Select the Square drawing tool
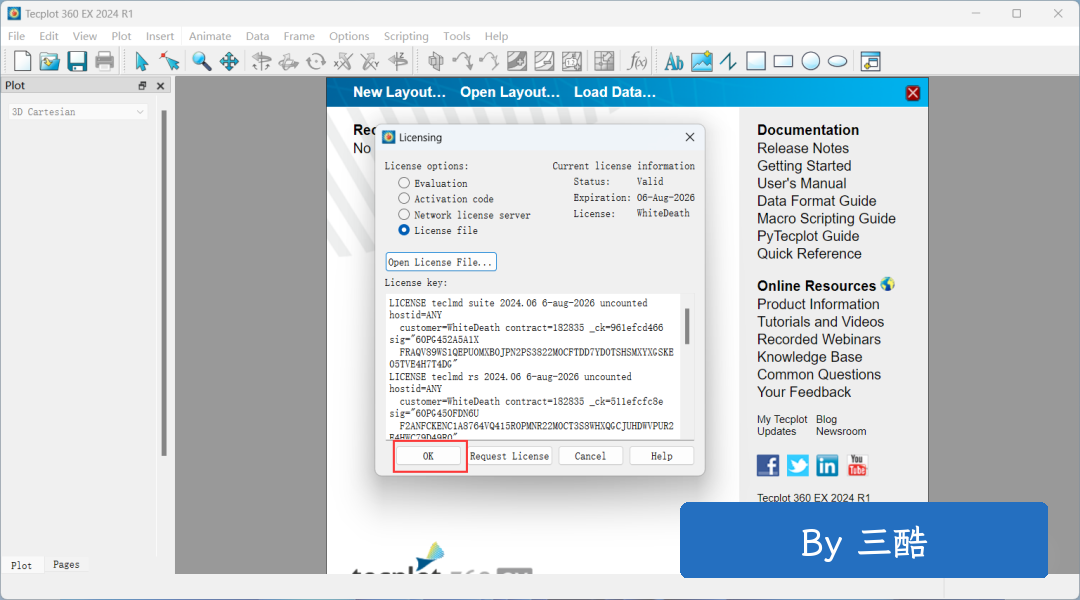Screen dimensions: 1080x600 coord(756,61)
